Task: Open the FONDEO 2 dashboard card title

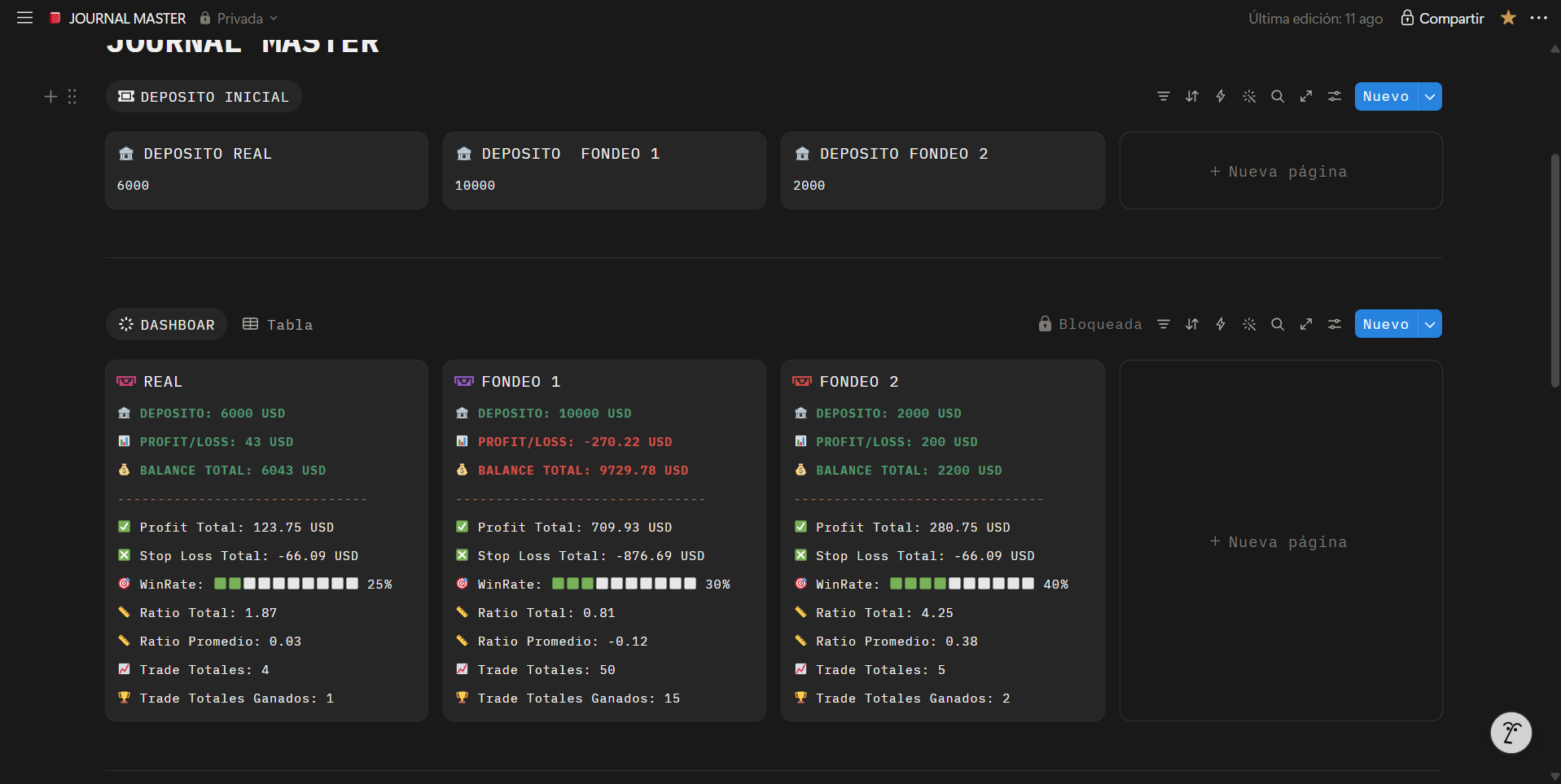Action: [859, 381]
